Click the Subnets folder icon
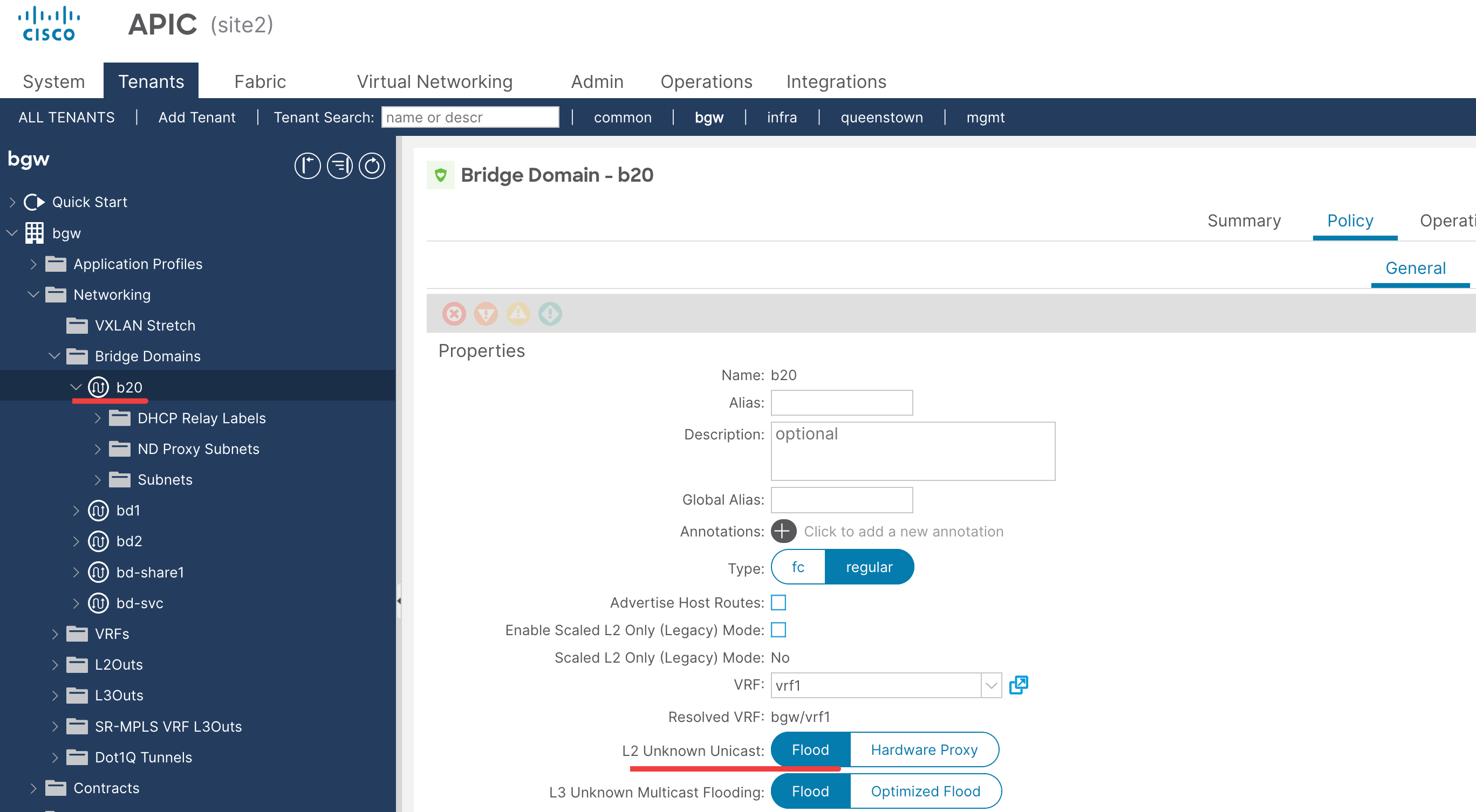1476x812 pixels. point(120,479)
